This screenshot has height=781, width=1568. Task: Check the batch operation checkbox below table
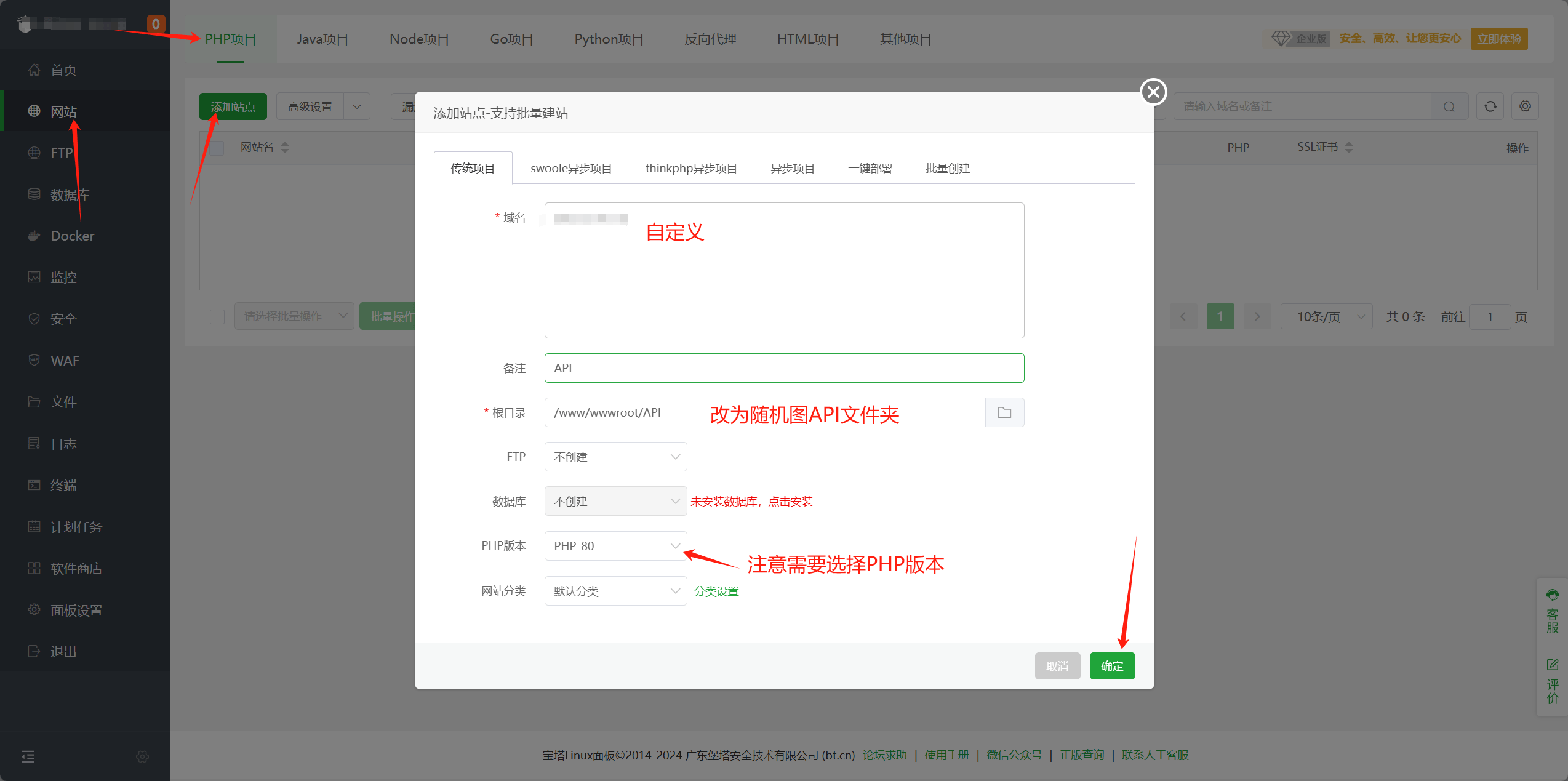217,316
